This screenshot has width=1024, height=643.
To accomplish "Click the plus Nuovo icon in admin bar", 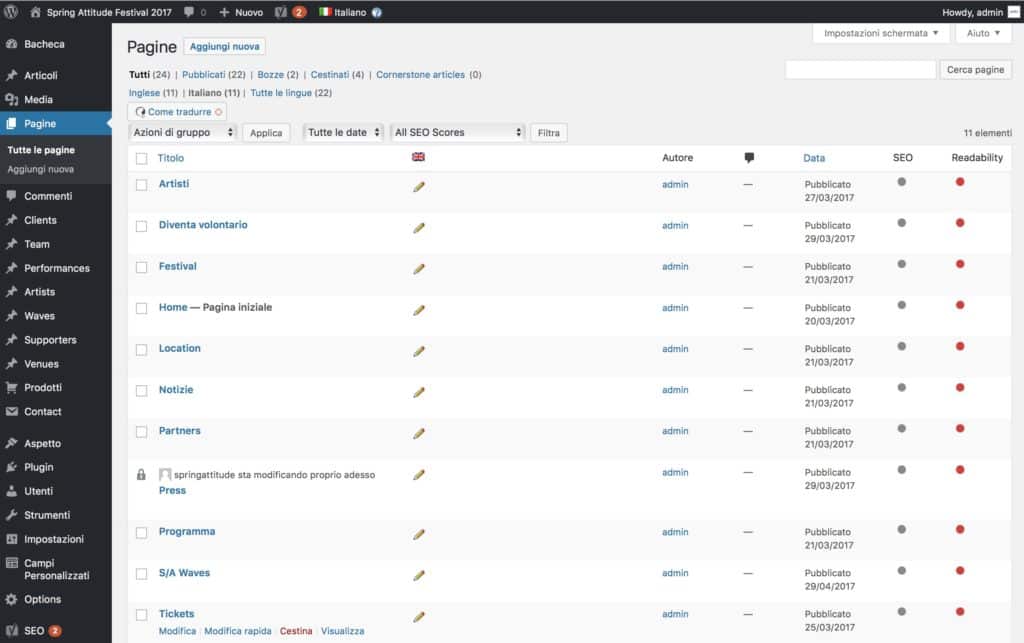I will coord(224,12).
